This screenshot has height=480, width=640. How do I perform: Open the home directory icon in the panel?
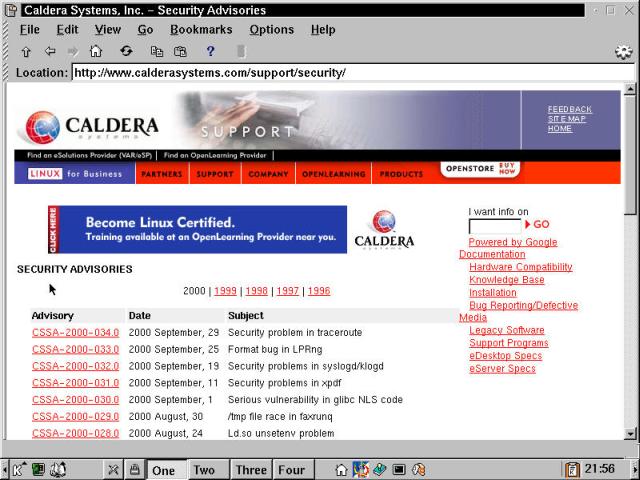[341, 470]
